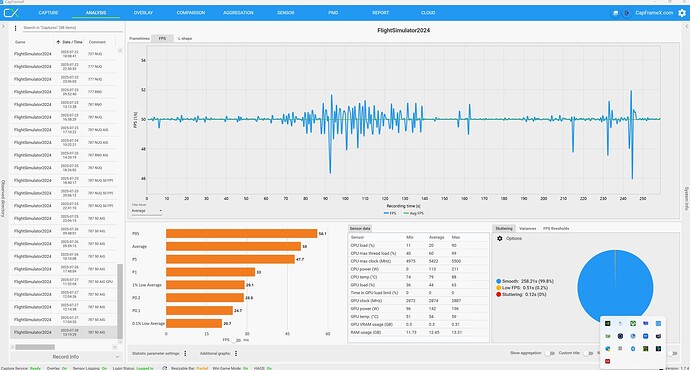Viewport: 690px width, 370px height.
Task: Switch to the CAPTURE tab
Action: point(48,13)
